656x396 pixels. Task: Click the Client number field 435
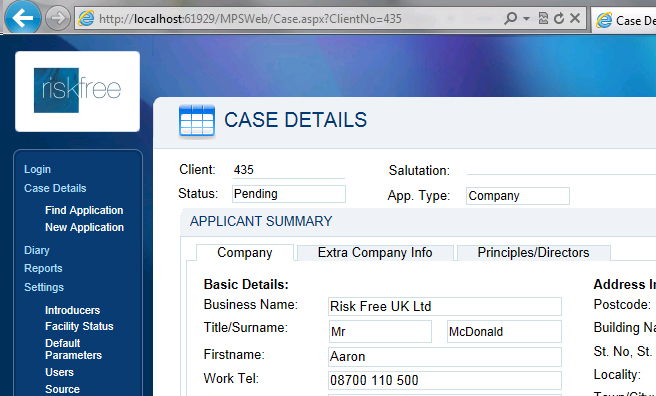click(288, 170)
